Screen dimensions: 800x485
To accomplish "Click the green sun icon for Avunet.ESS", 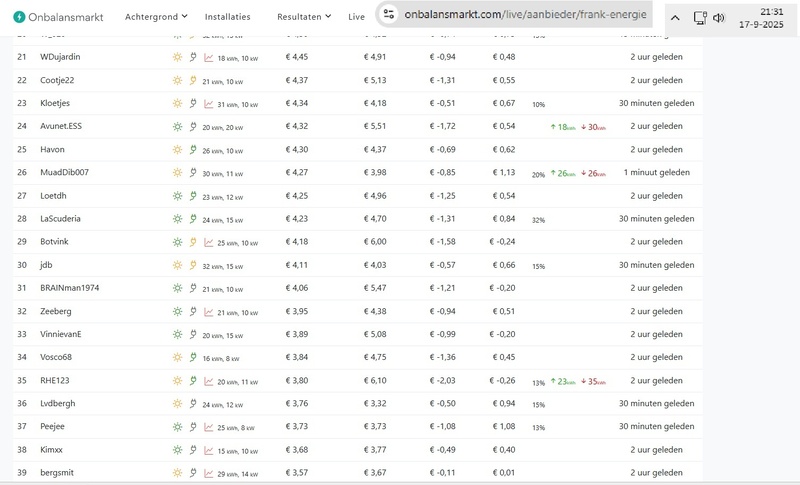I will pyautogui.click(x=177, y=127).
